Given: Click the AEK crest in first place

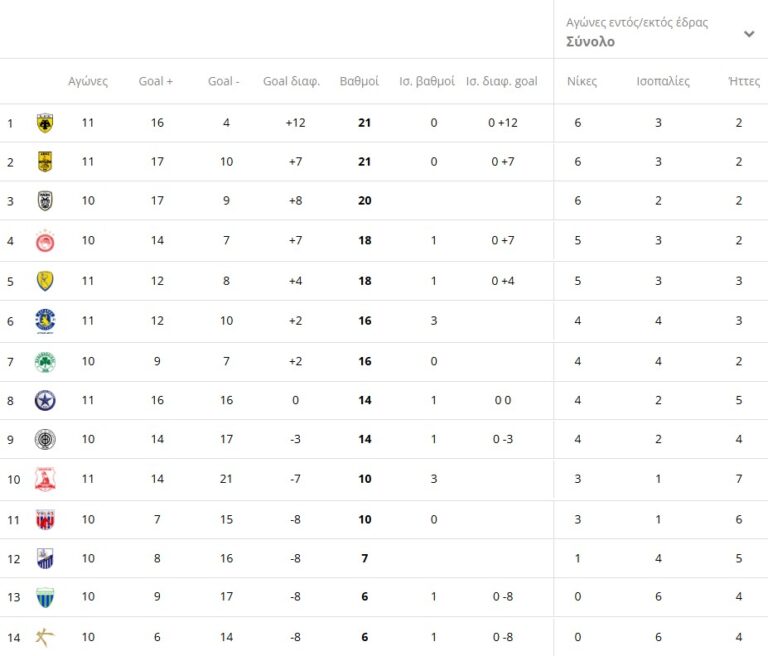Looking at the screenshot, I should click(45, 123).
